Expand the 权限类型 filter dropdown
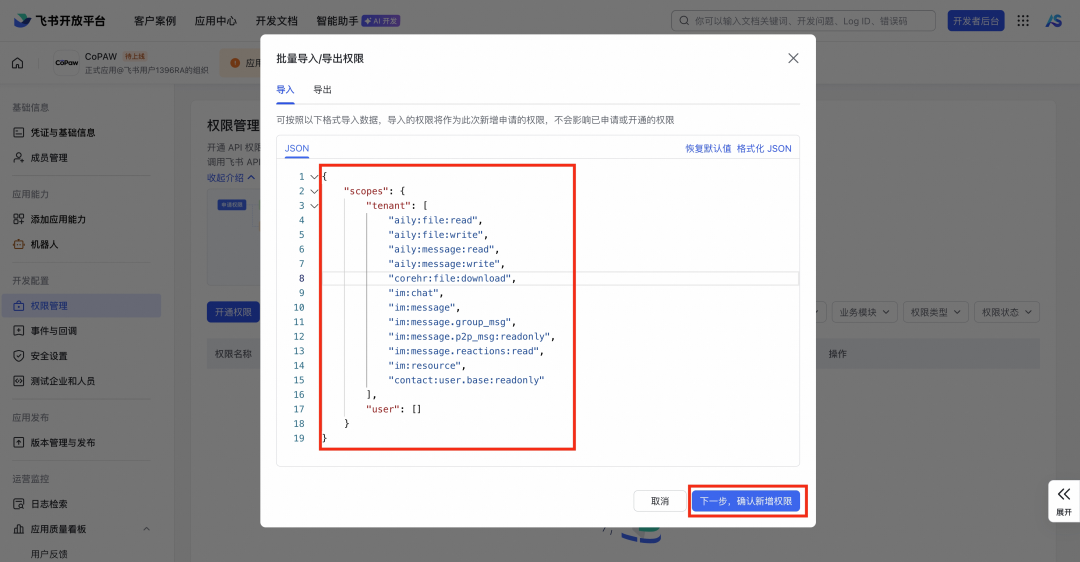 [936, 312]
